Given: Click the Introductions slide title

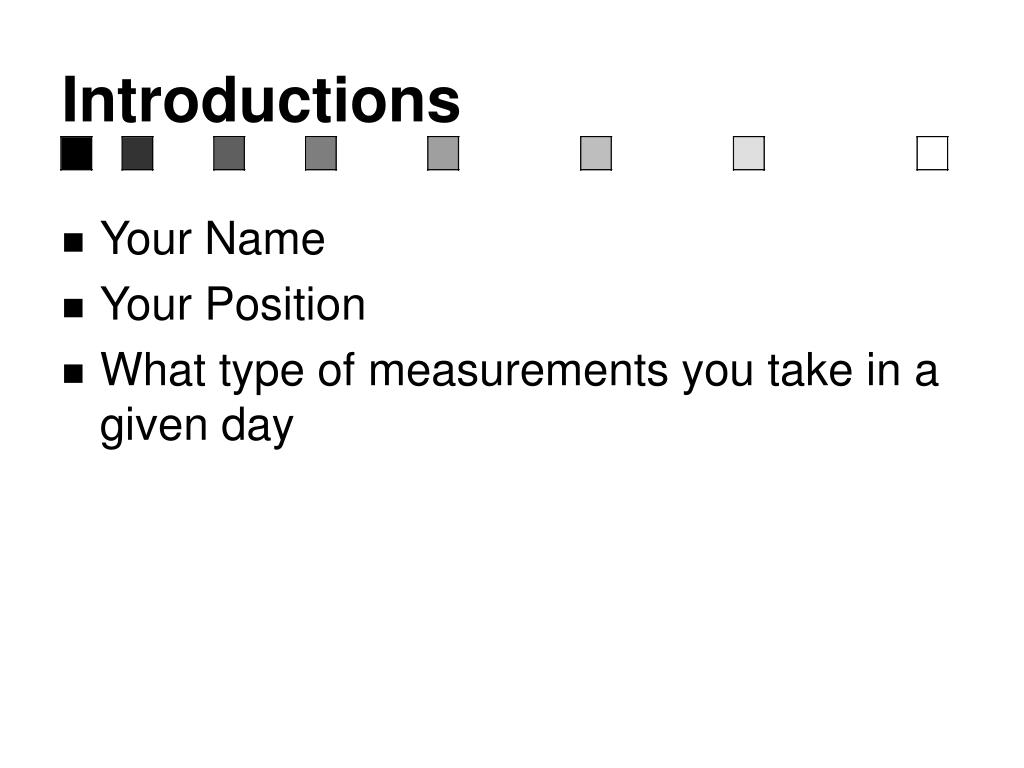Looking at the screenshot, I should [261, 100].
